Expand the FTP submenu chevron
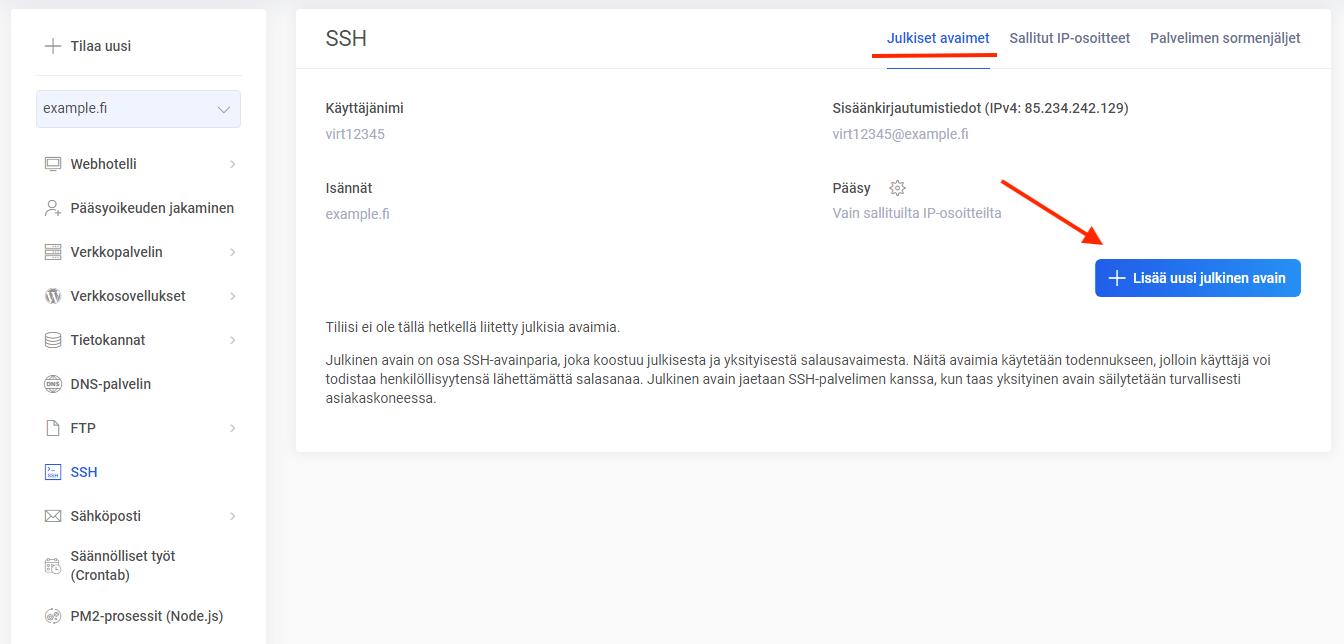This screenshot has height=644, width=1344. click(232, 428)
